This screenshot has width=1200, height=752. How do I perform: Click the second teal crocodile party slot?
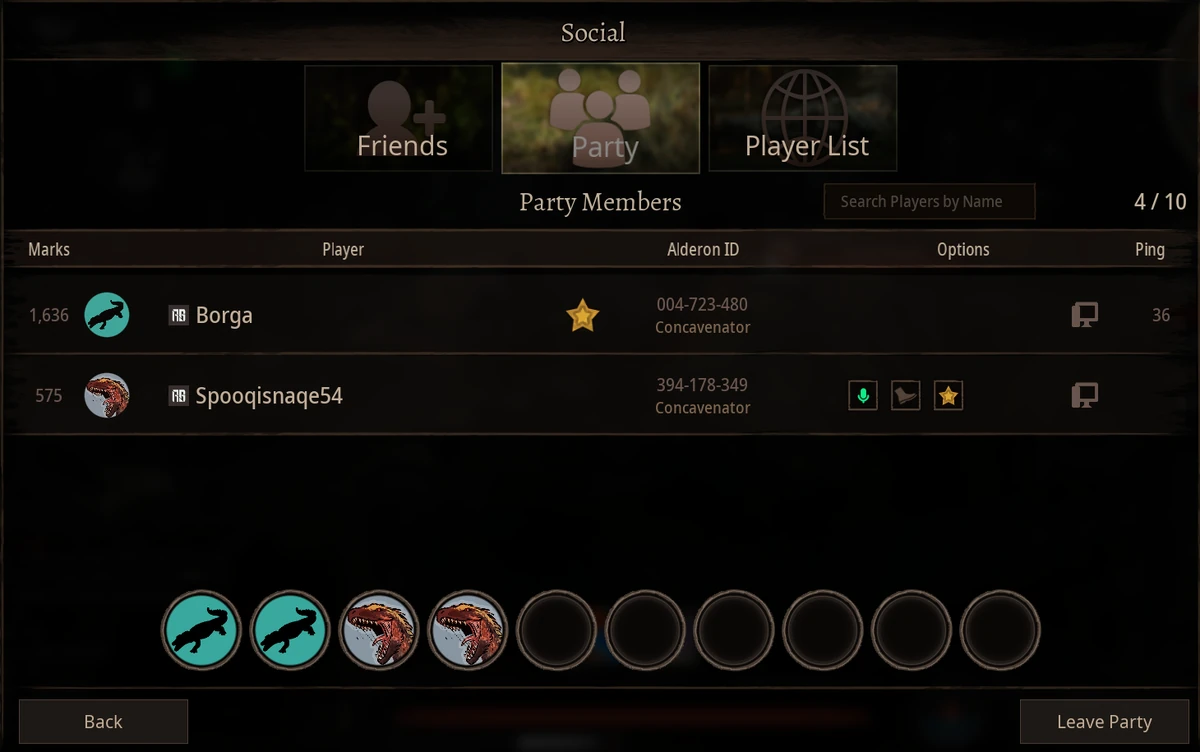(290, 630)
